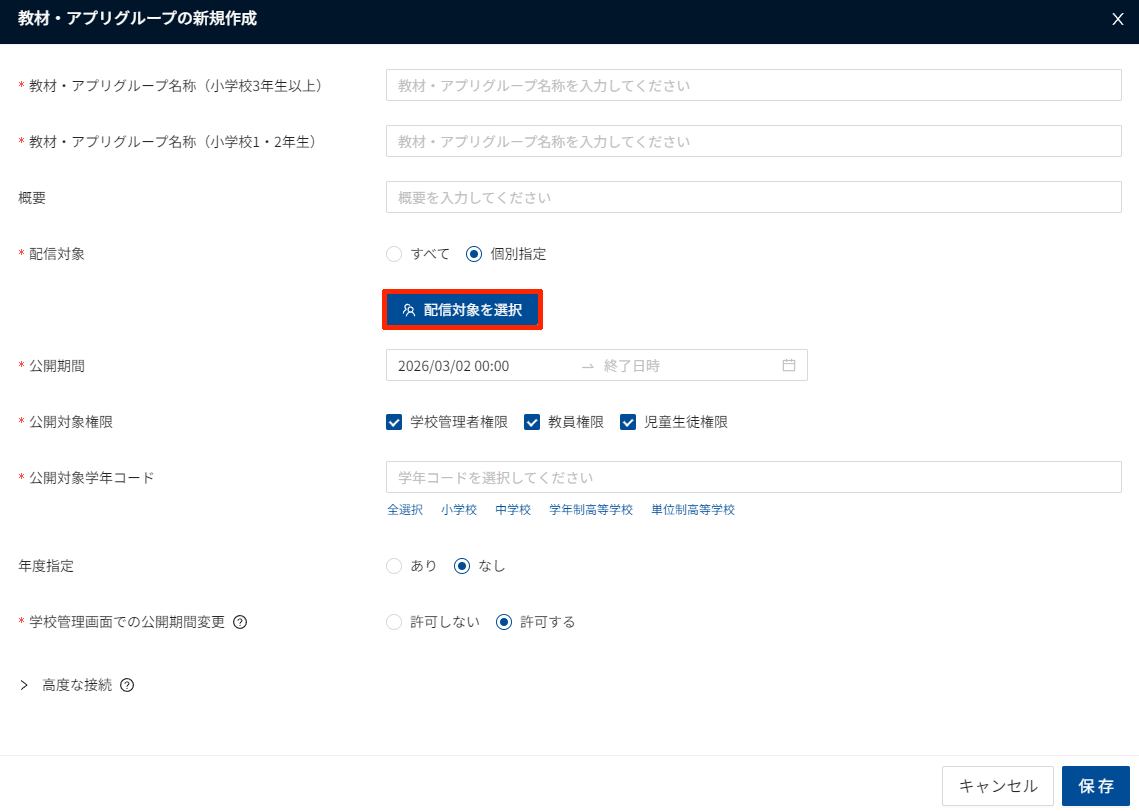Open the 公開対象学年コード dropdown
Viewport: 1139px width, 811px height.
[x=753, y=477]
